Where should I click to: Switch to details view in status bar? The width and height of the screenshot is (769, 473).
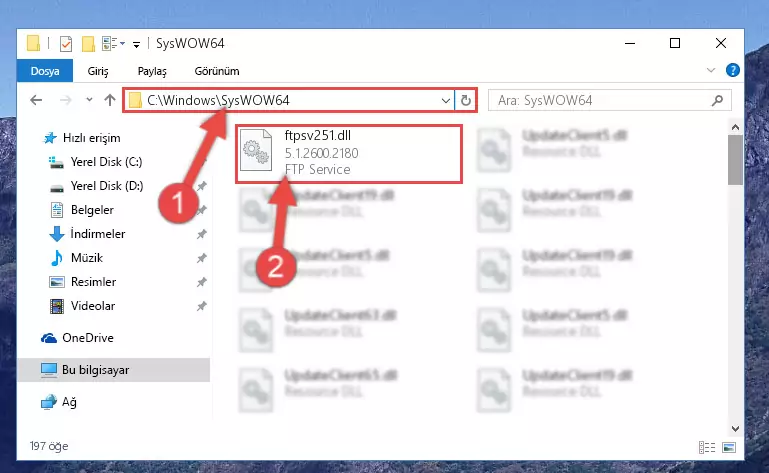click(x=707, y=447)
